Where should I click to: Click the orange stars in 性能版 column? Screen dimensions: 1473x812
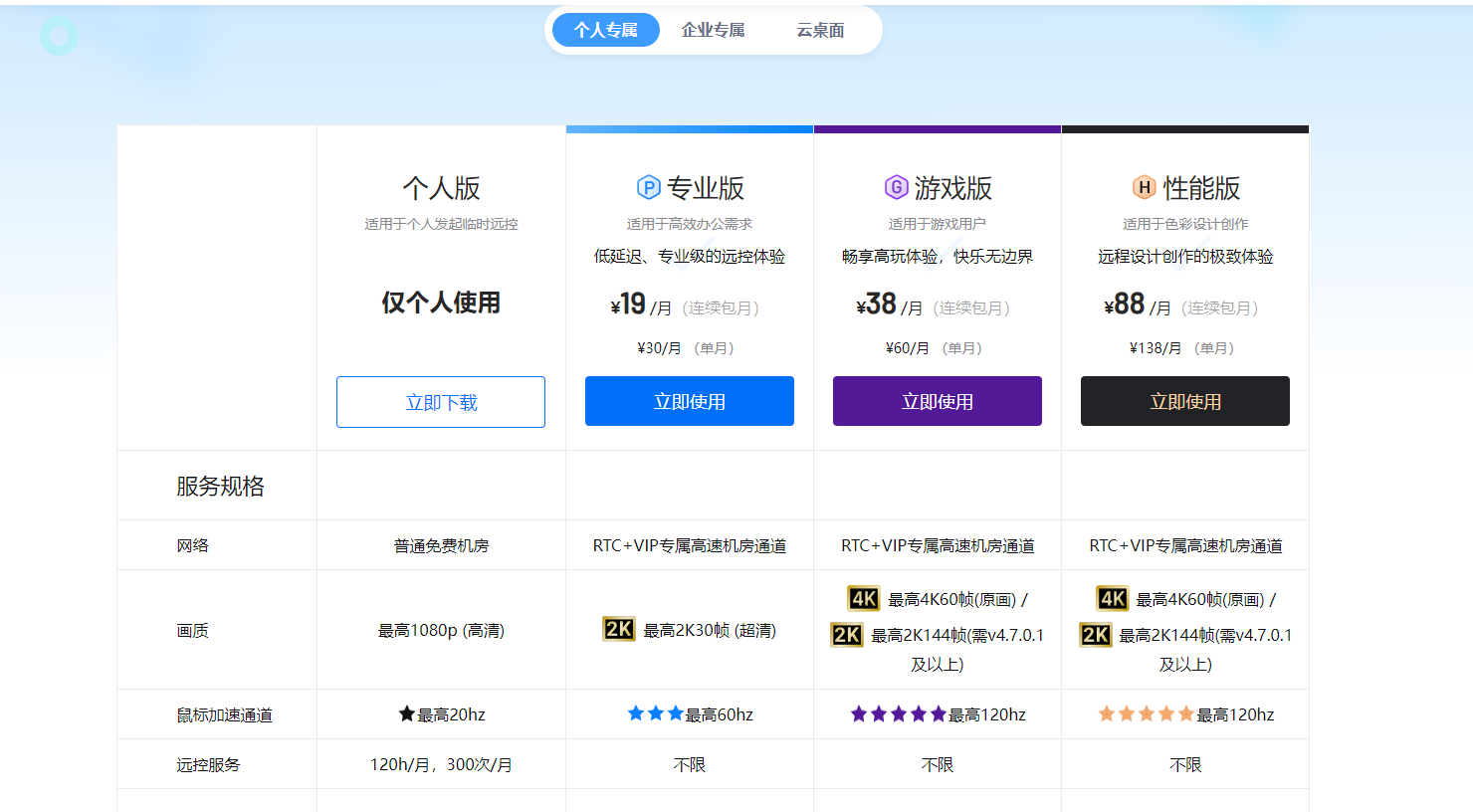[x=1147, y=713]
